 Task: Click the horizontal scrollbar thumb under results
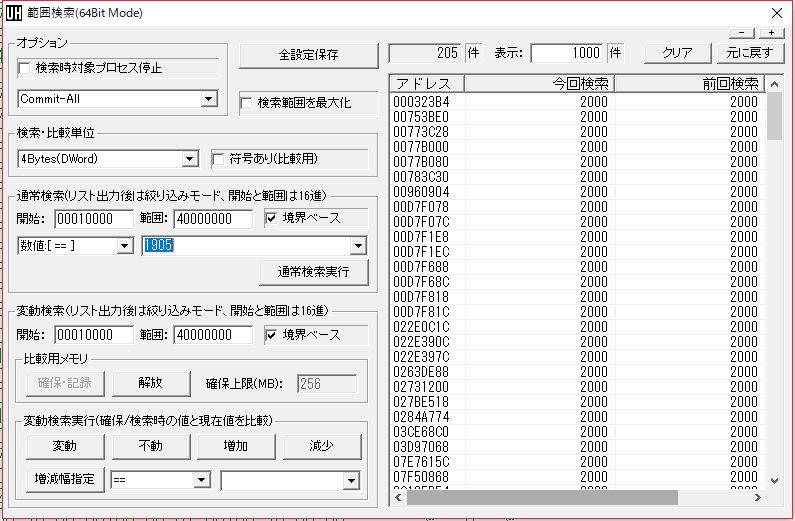[x=542, y=498]
